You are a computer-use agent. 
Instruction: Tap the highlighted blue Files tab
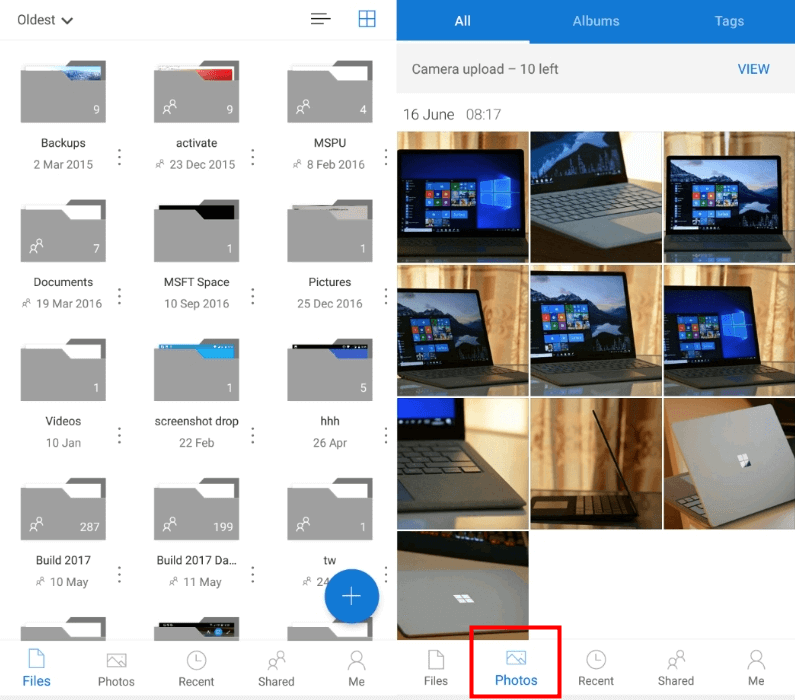[36, 668]
